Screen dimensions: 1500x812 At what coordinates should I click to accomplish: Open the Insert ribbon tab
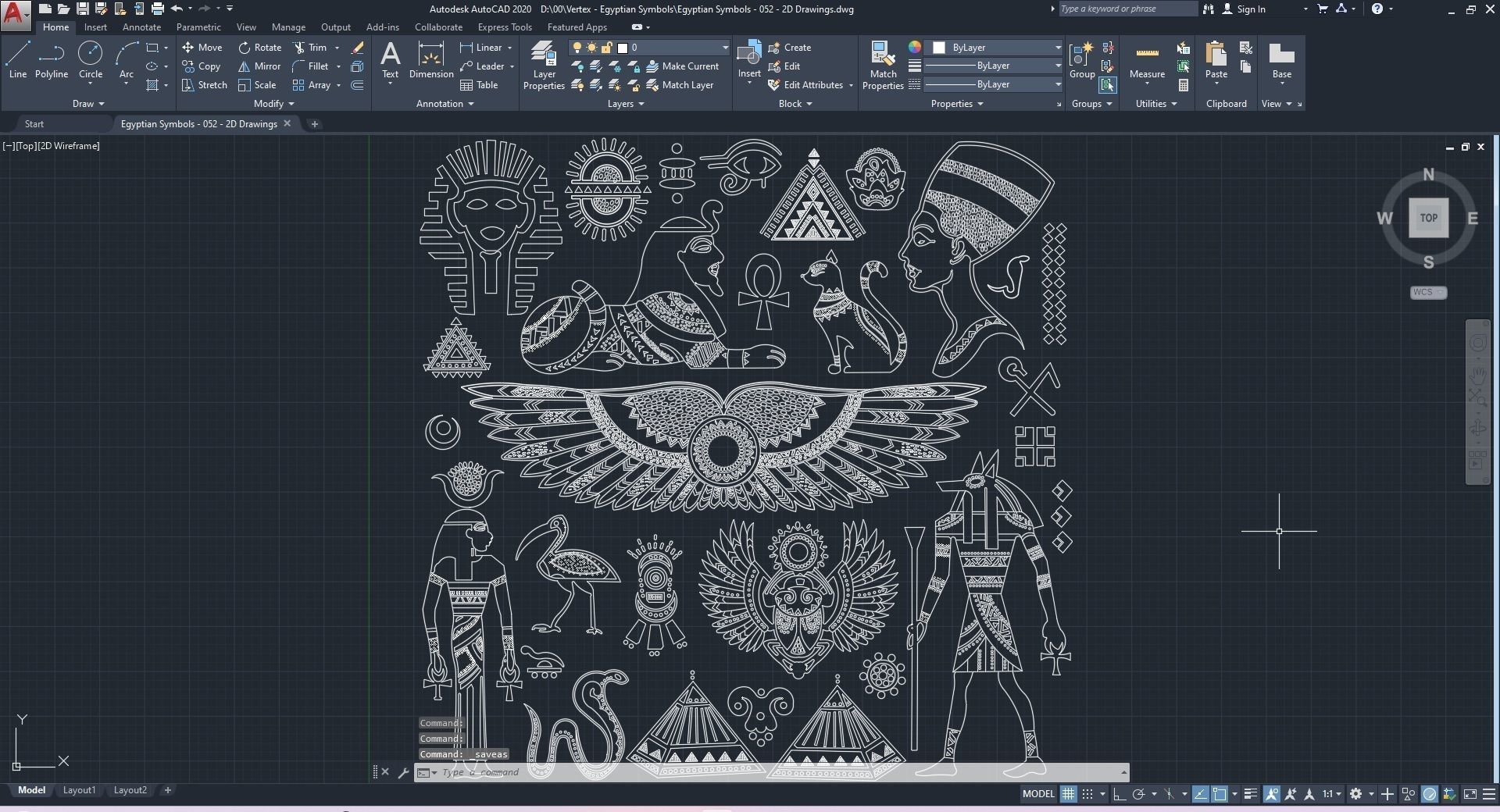[x=95, y=27]
